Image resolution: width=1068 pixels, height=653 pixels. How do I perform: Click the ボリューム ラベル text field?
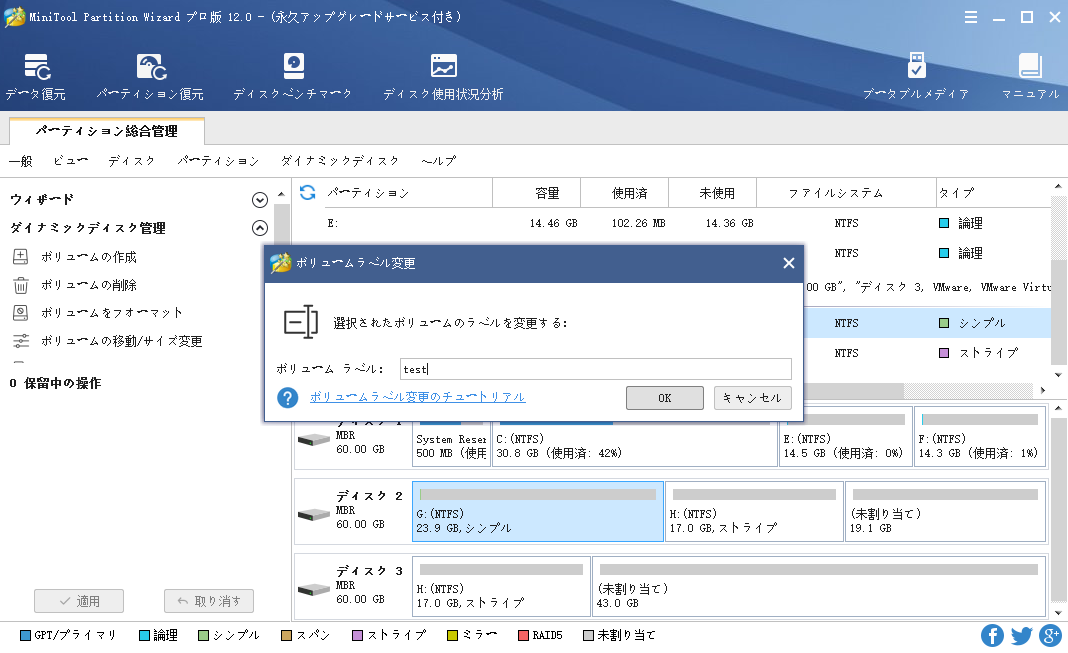[595, 369]
